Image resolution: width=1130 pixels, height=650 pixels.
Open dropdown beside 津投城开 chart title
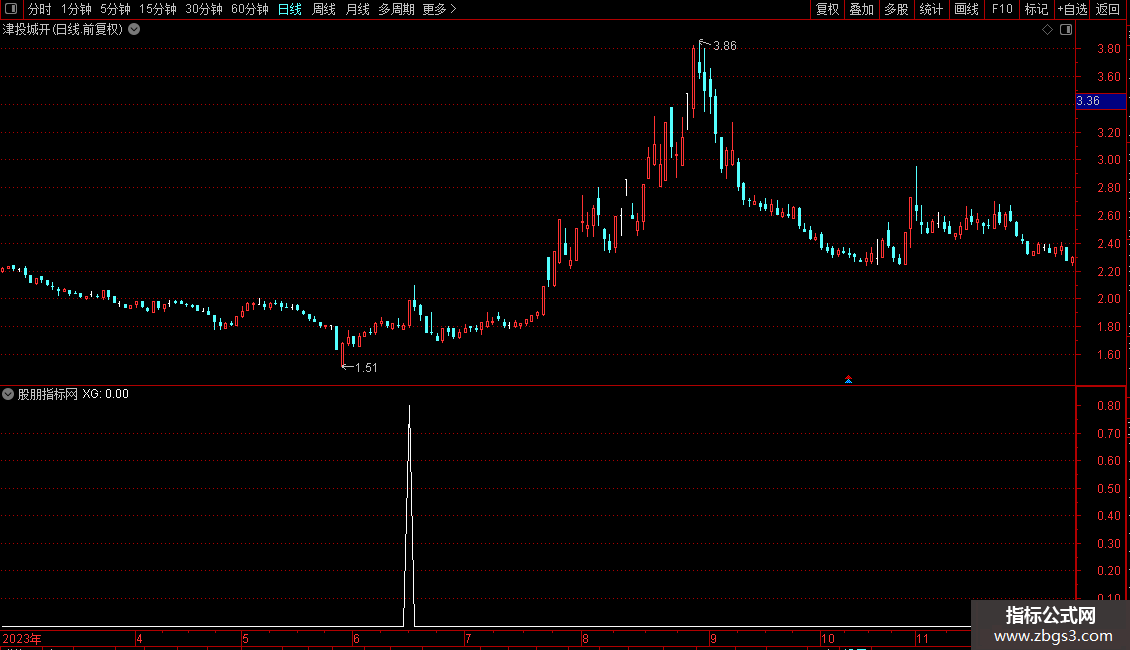(x=134, y=30)
